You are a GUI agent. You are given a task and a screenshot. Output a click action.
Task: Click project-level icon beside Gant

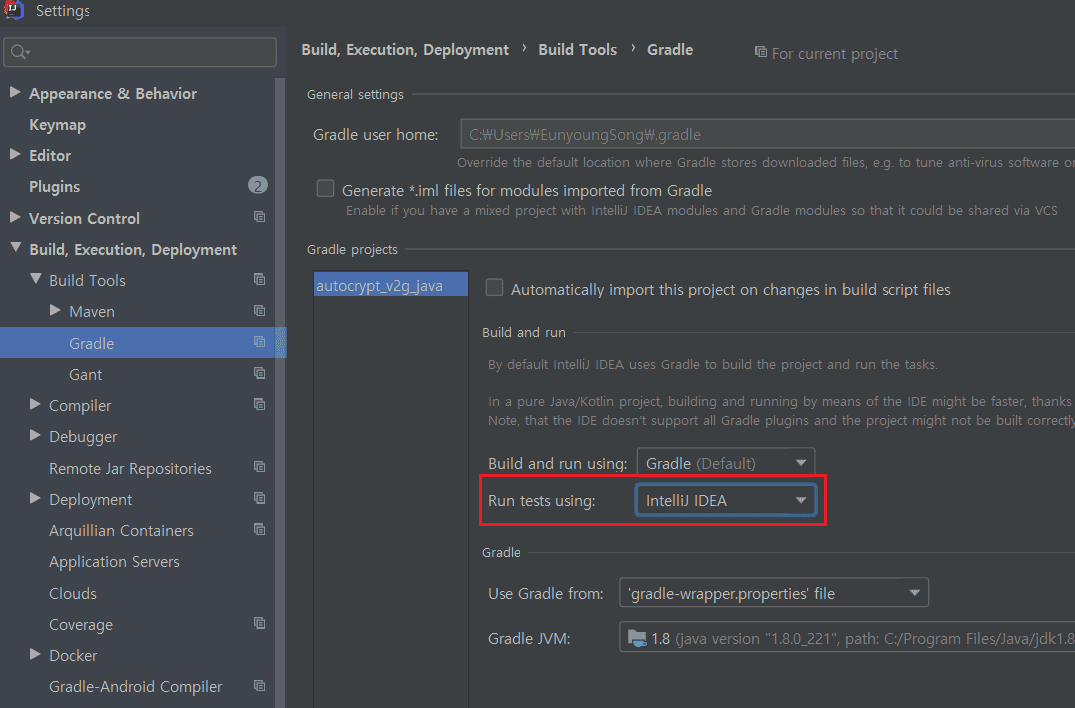(x=259, y=374)
